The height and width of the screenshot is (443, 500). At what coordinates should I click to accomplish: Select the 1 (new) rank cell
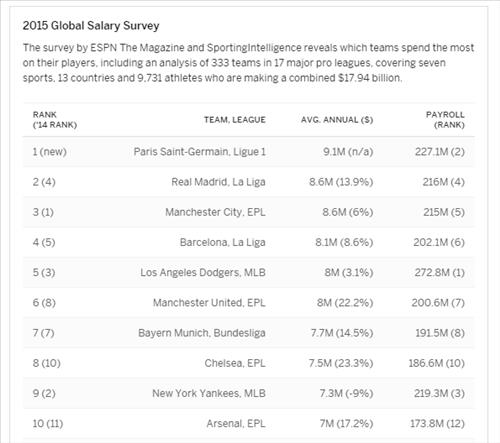click(x=49, y=152)
